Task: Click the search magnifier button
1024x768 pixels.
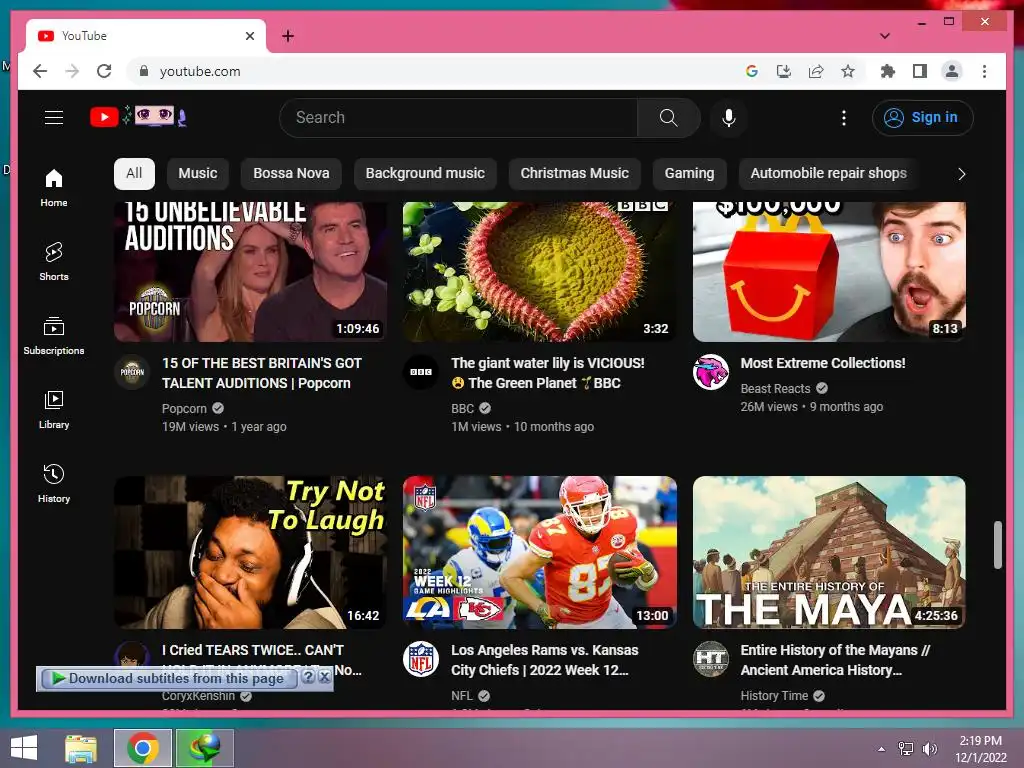Action: (x=668, y=118)
